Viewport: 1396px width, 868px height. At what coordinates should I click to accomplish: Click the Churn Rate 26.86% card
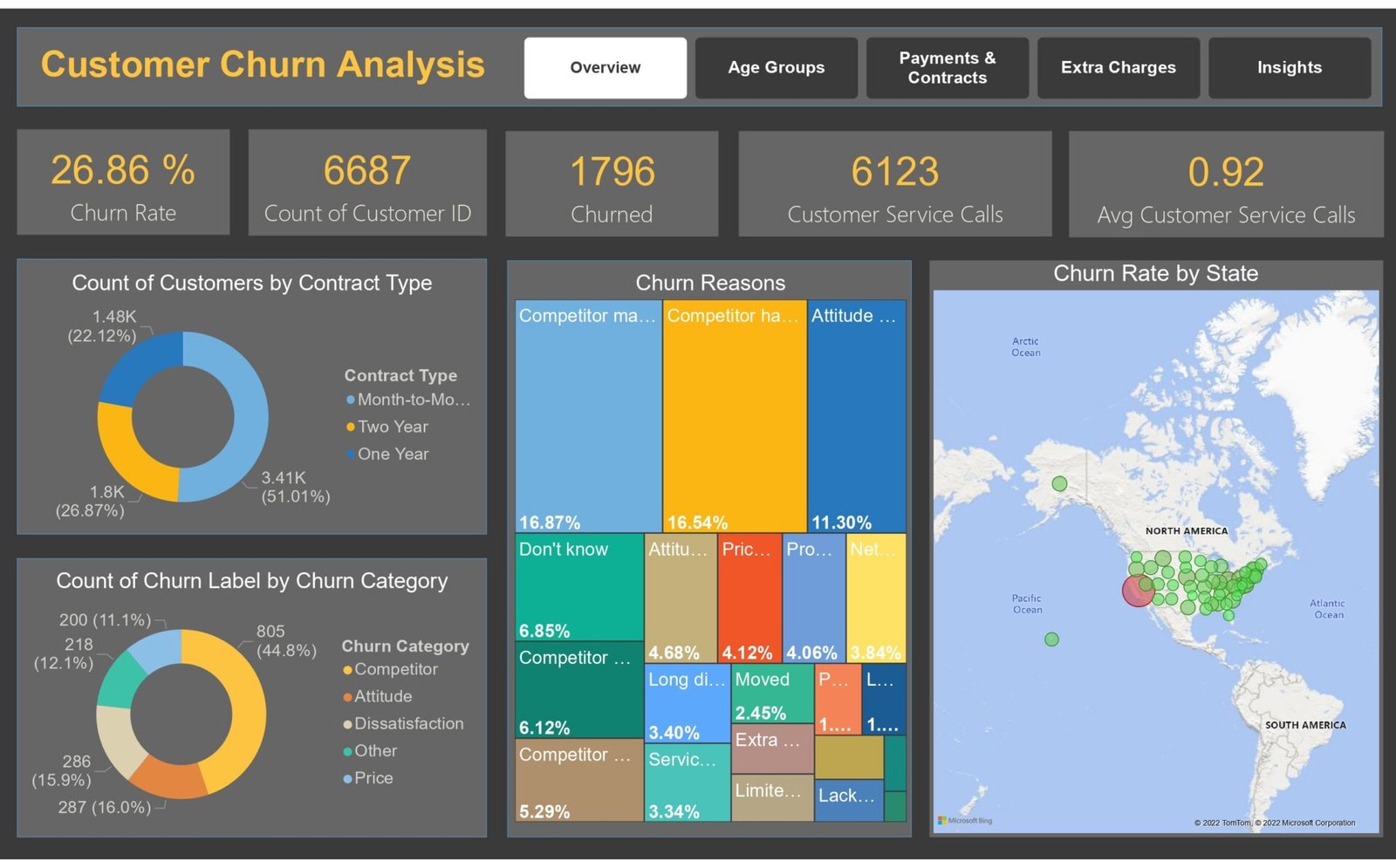tap(123, 182)
